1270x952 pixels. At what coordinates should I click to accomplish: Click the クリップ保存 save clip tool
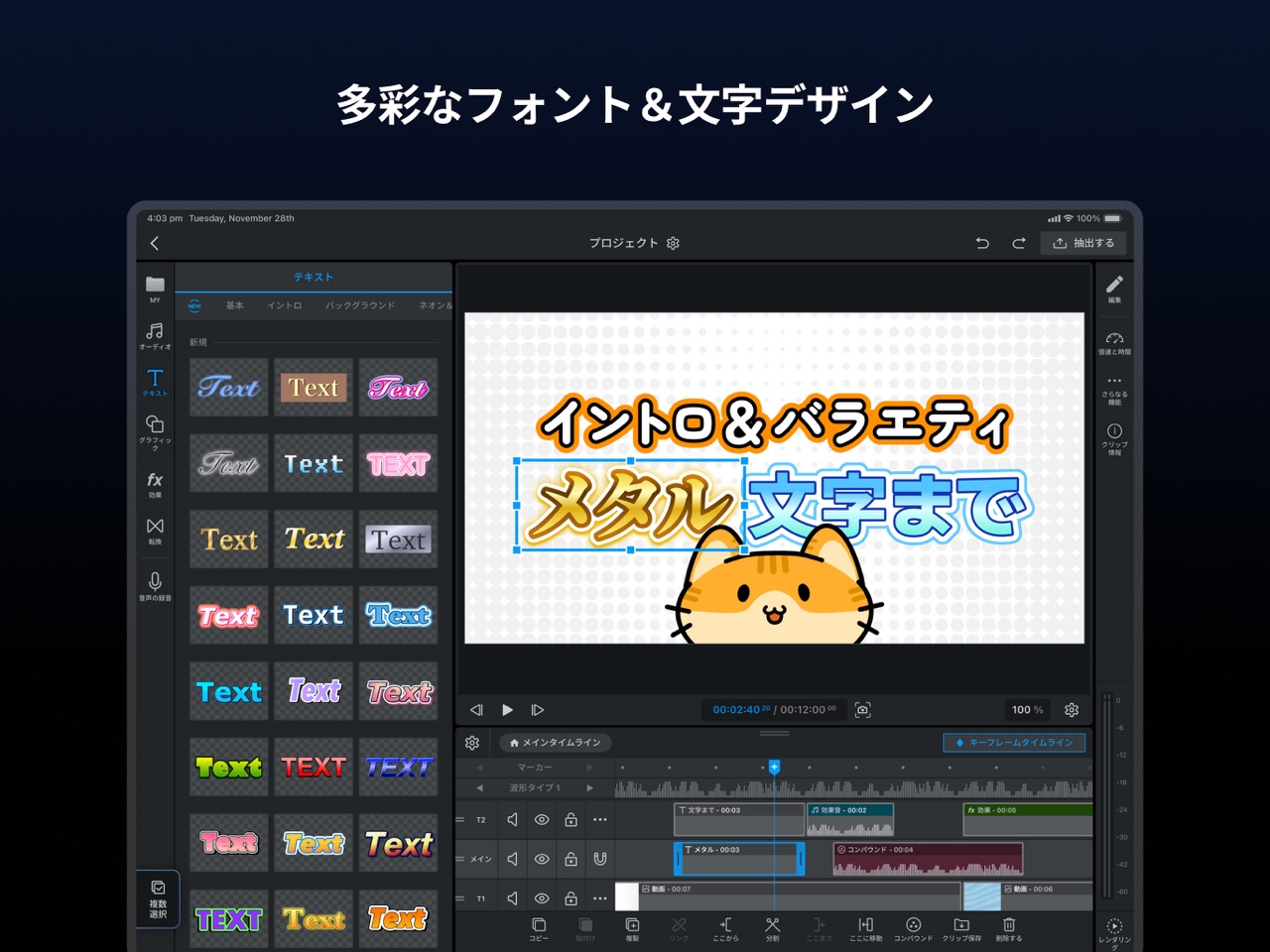pos(961,929)
